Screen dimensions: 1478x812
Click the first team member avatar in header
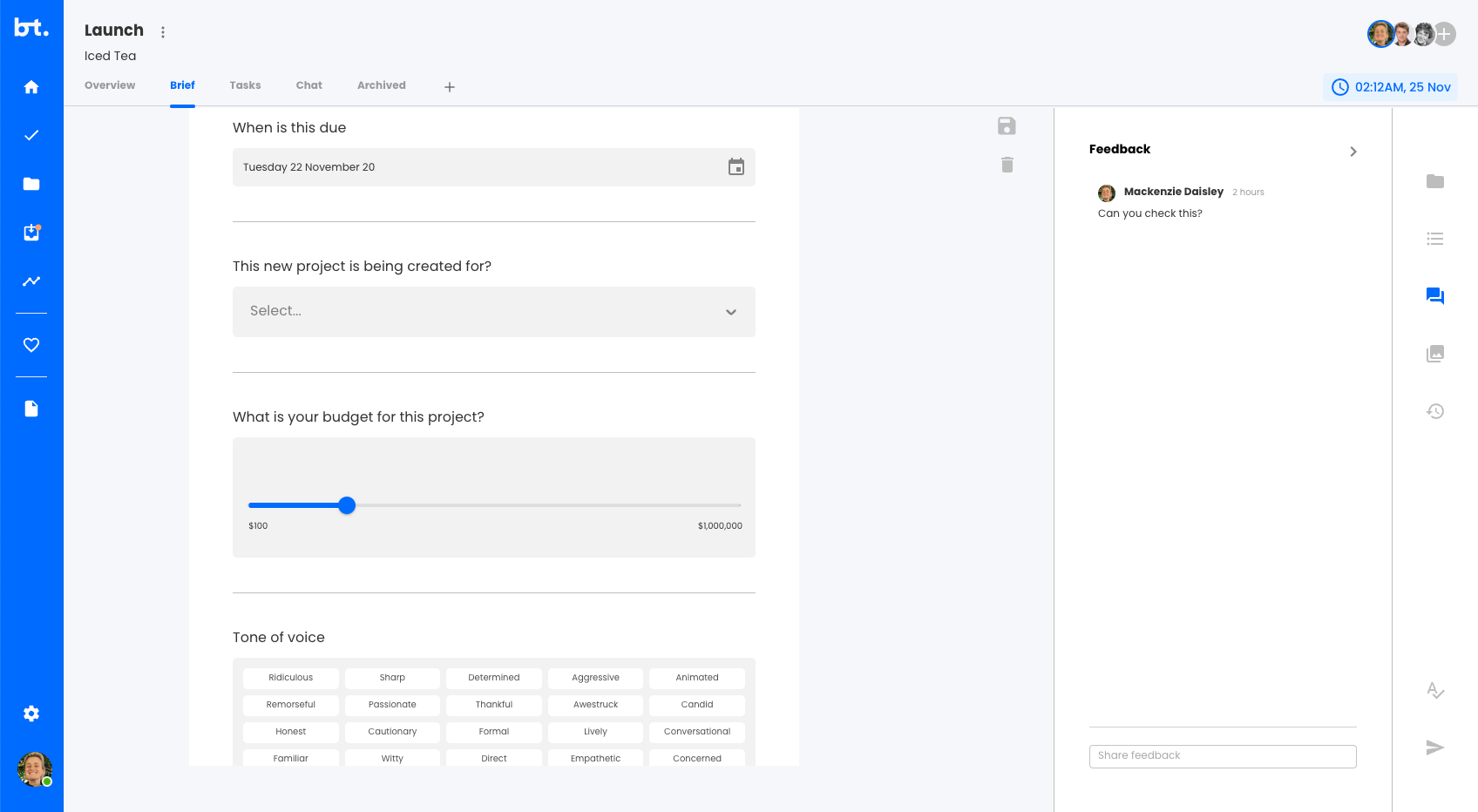click(x=1380, y=34)
